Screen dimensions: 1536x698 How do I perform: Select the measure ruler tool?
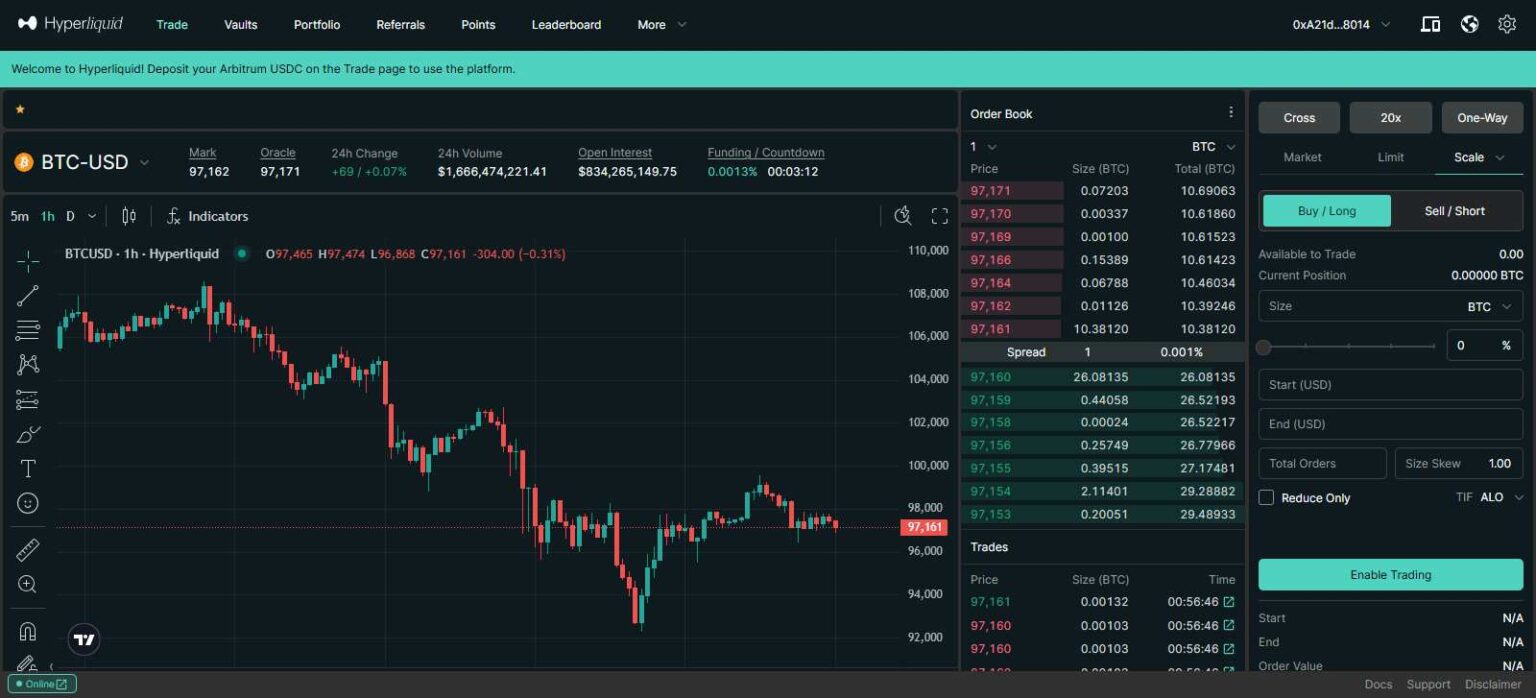(x=27, y=549)
